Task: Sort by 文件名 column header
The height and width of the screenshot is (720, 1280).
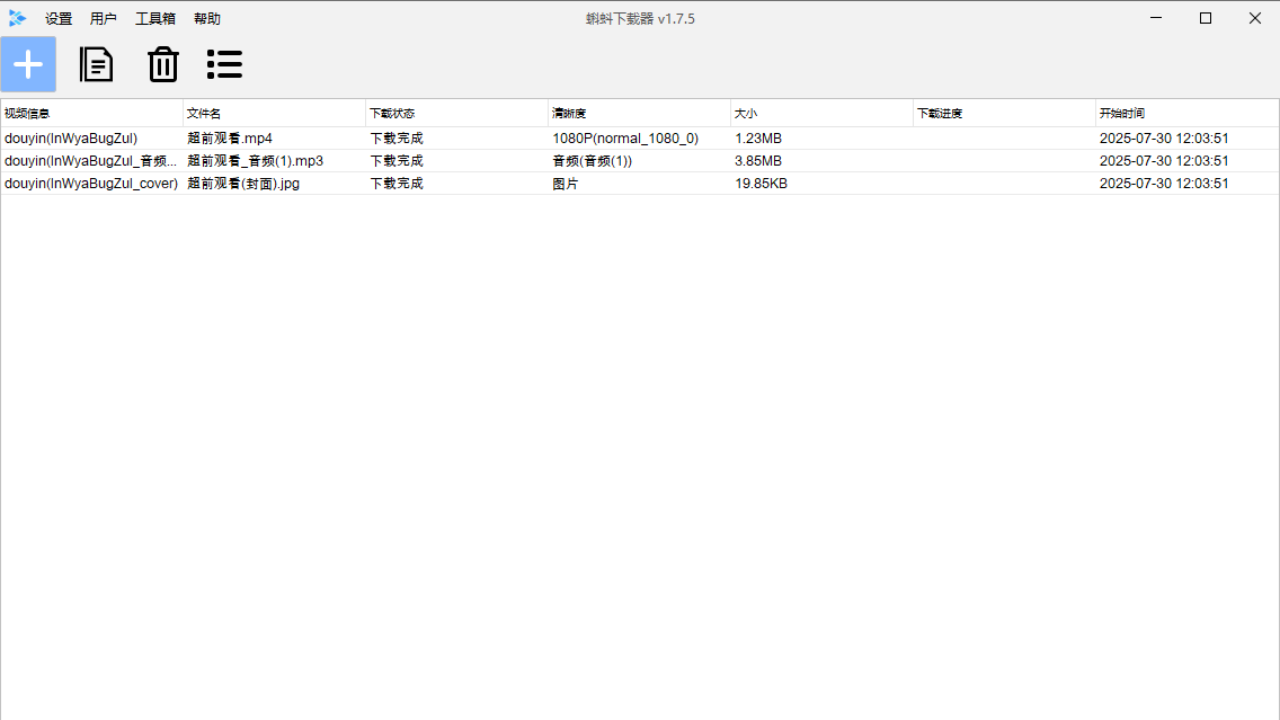Action: [274, 113]
